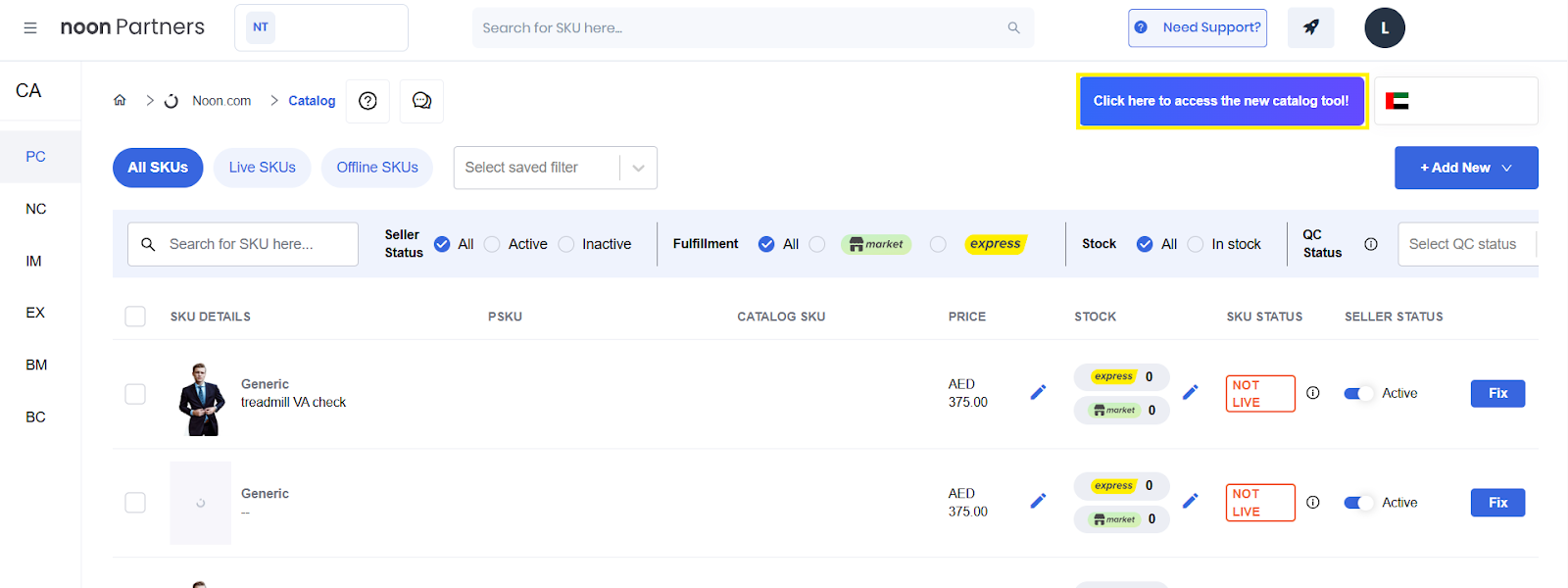Select Seller Status All radio
Image resolution: width=1568 pixels, height=588 pixels.
point(442,244)
